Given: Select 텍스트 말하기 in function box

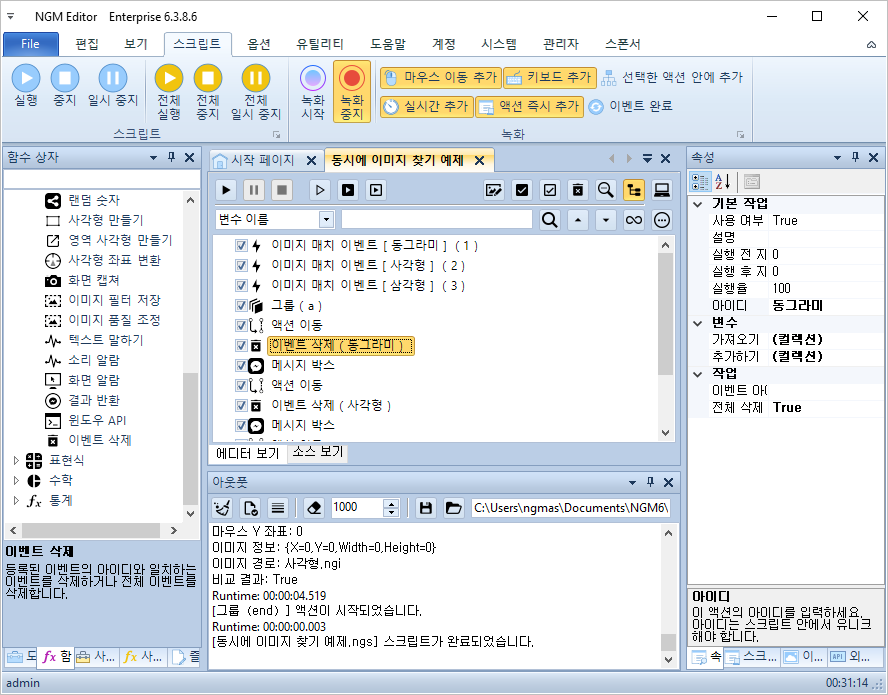Looking at the screenshot, I should [x=105, y=340].
